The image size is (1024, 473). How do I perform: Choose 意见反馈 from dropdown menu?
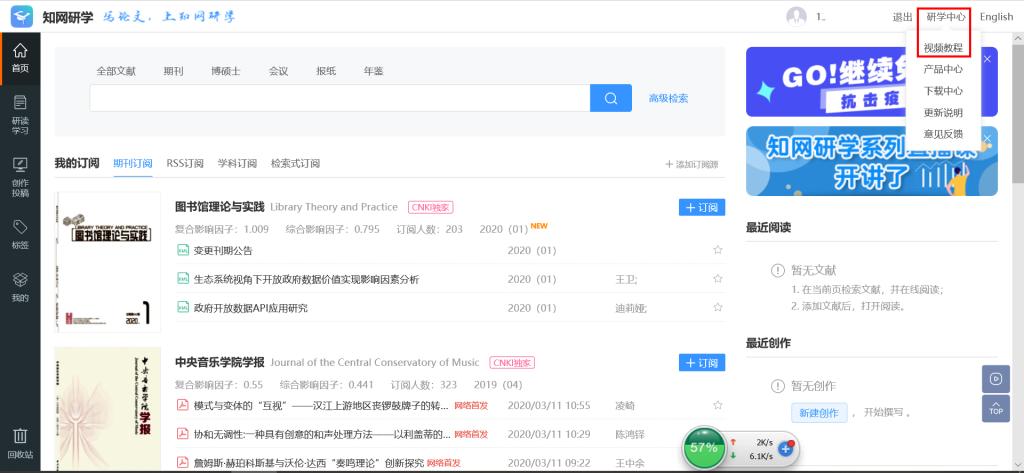943,134
